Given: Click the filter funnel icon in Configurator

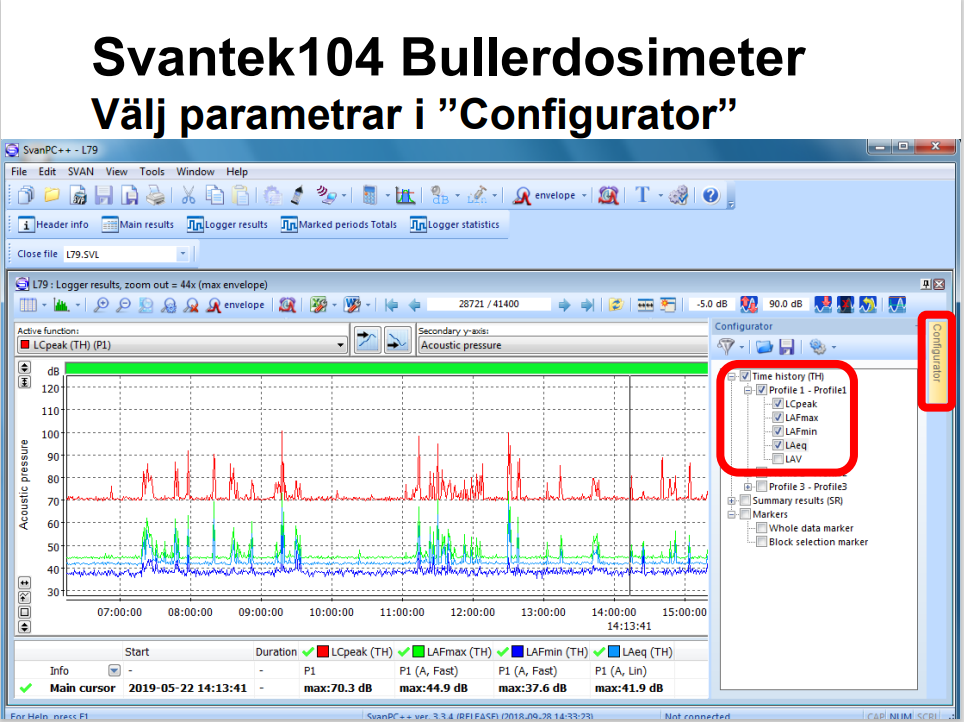Looking at the screenshot, I should coord(727,346).
